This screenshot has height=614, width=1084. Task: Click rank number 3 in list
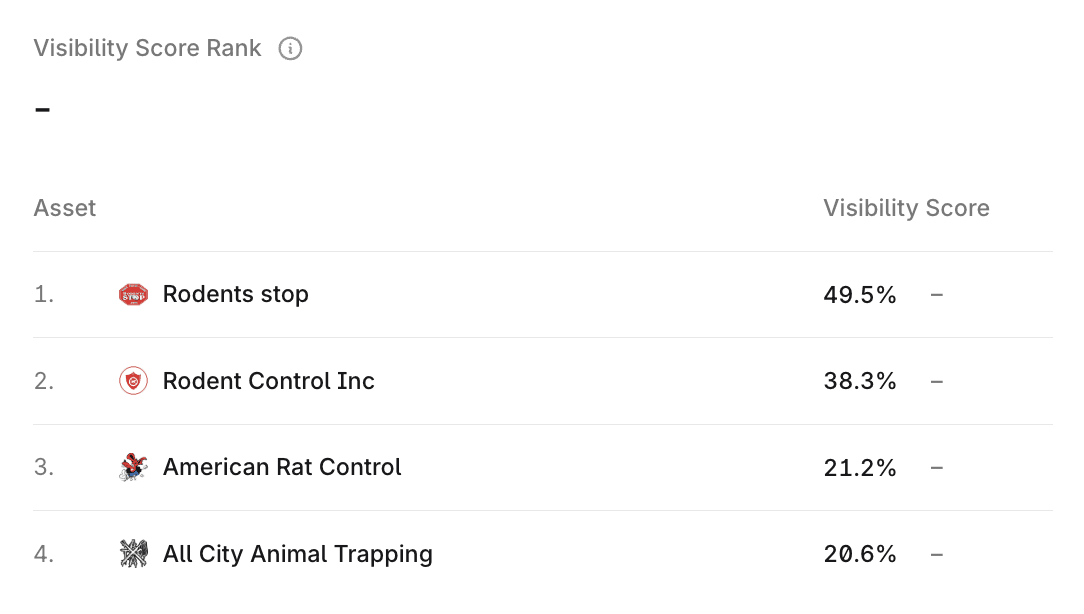[x=44, y=467]
